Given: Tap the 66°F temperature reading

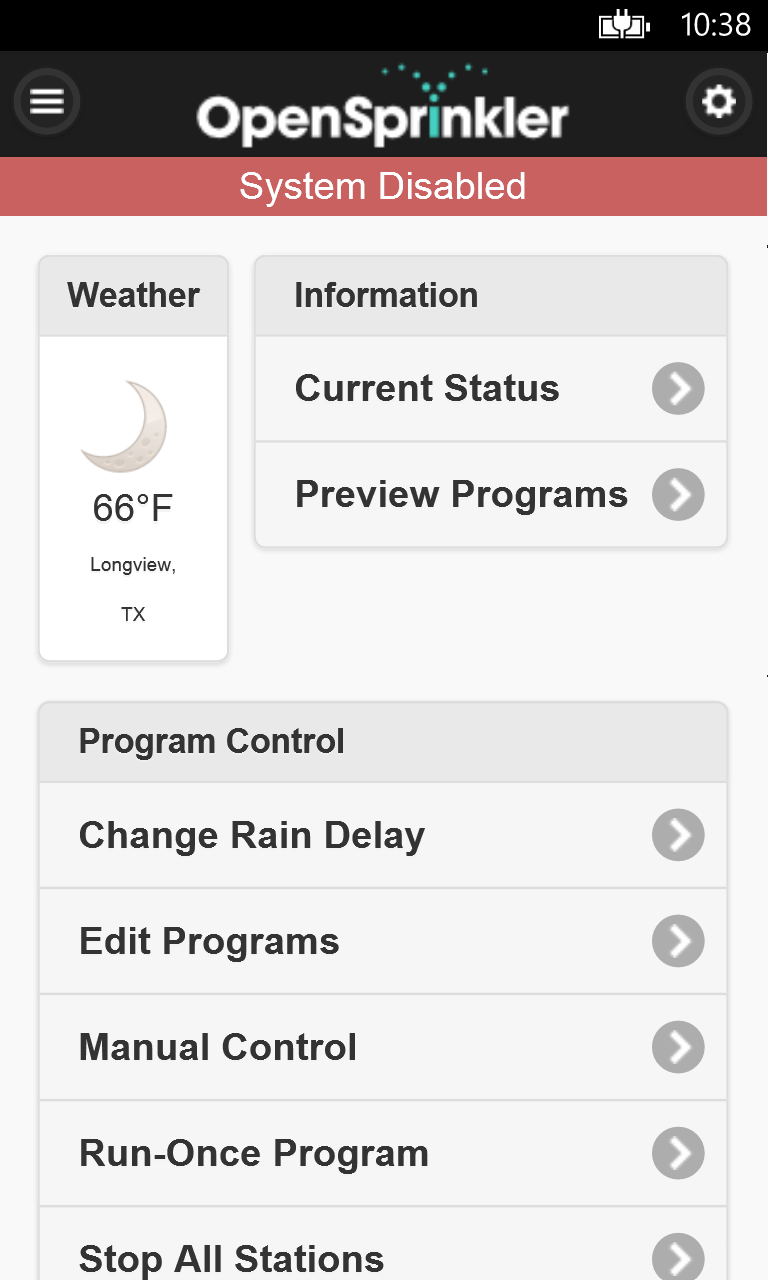Looking at the screenshot, I should (x=133, y=508).
